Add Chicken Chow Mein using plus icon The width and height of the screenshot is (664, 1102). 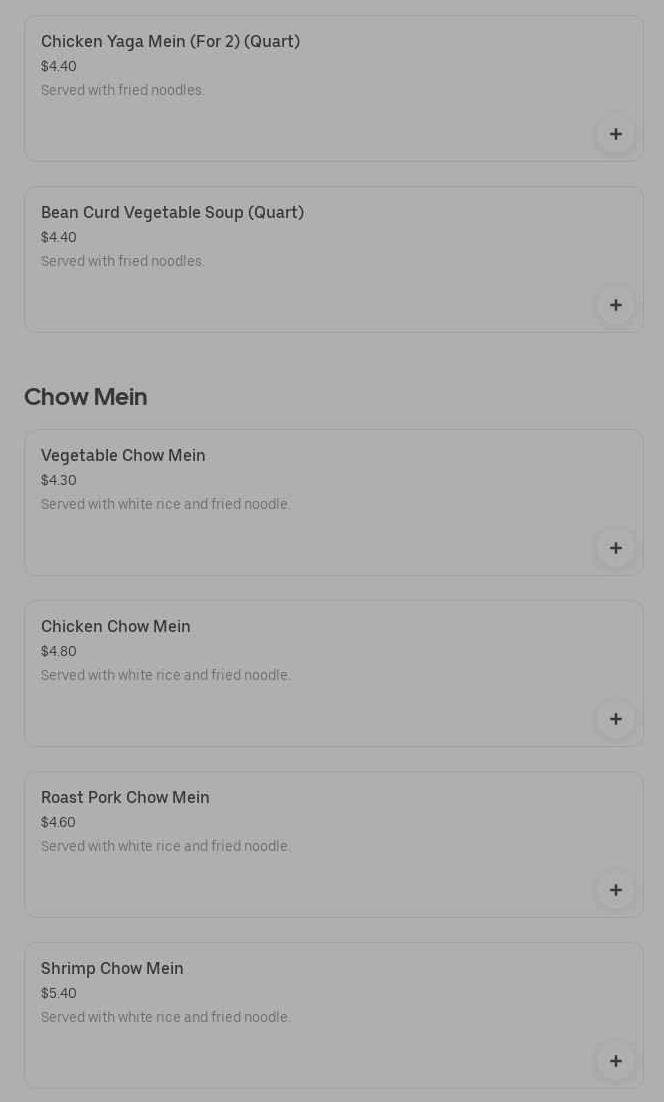point(615,719)
